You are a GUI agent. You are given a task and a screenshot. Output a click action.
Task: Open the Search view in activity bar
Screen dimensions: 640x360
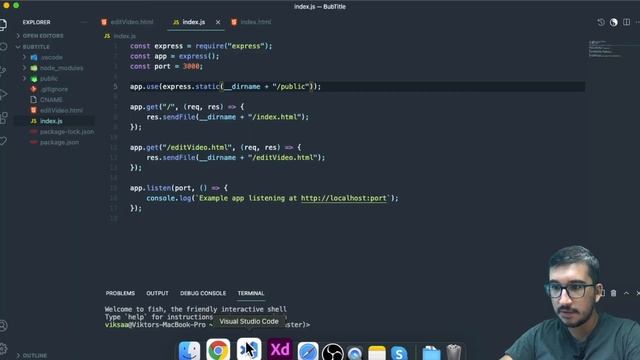pos(3,47)
